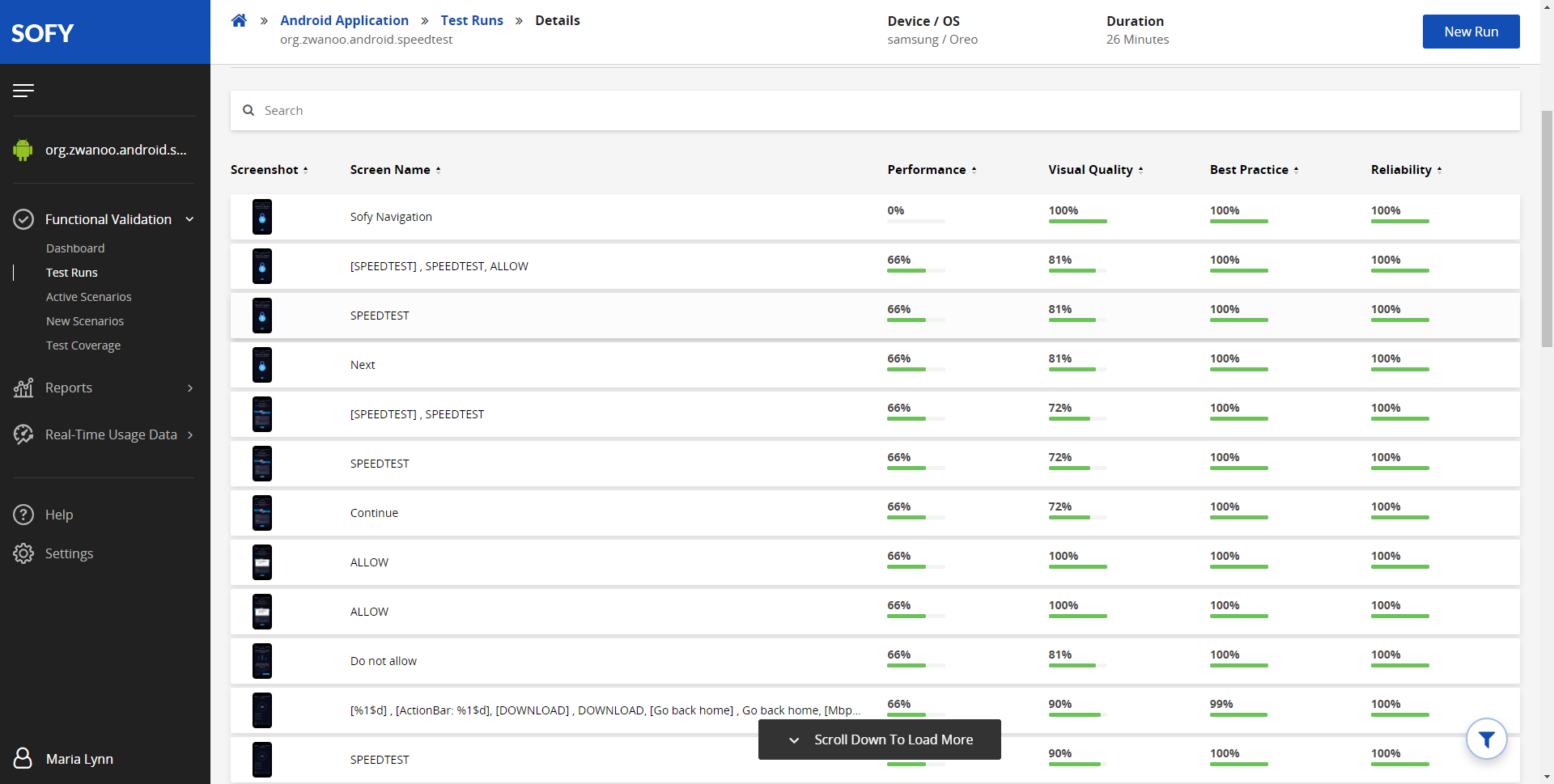Select the Do not allow screen name

coord(384,661)
